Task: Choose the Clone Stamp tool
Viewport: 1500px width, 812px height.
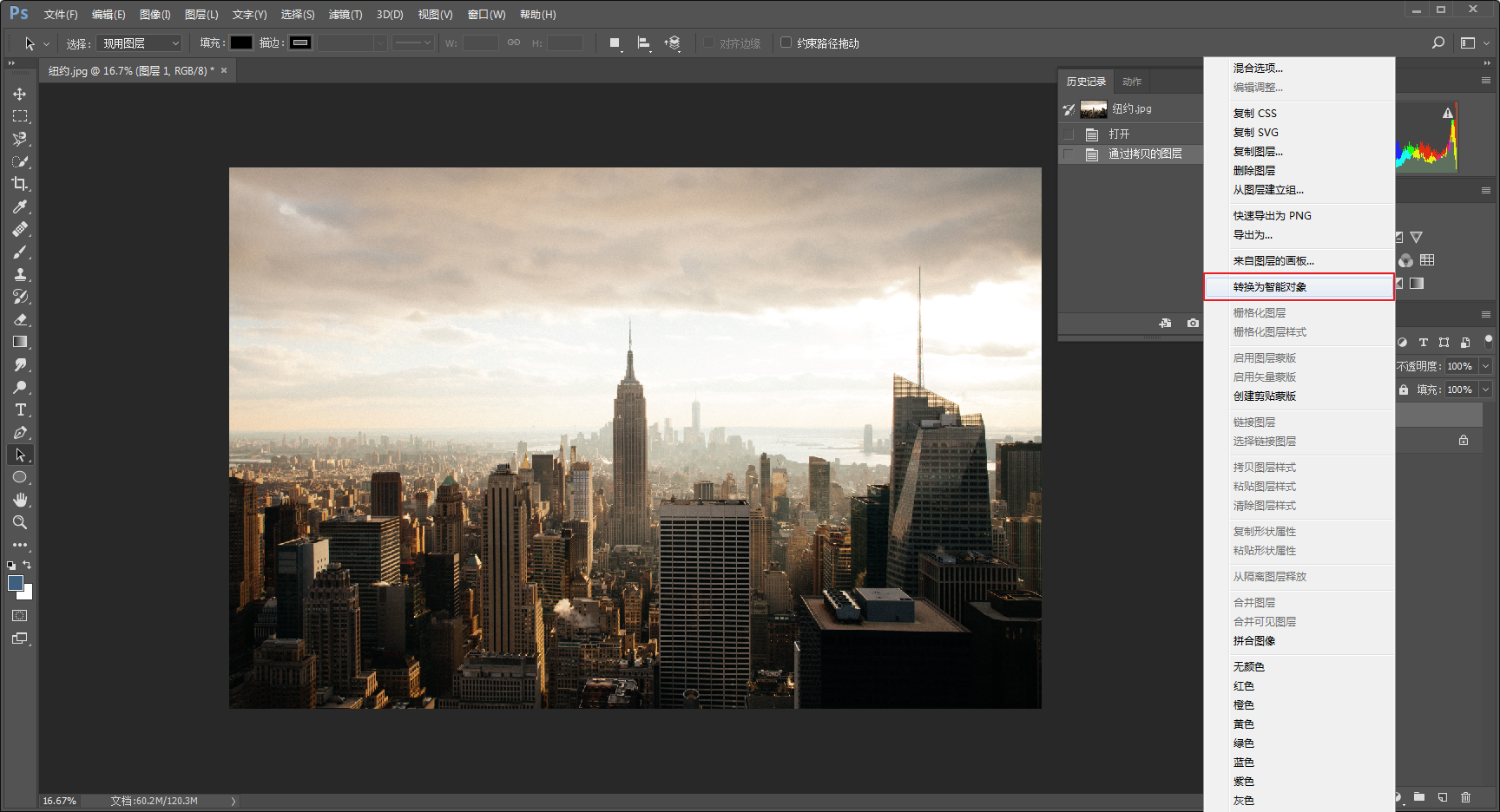Action: pos(20,274)
